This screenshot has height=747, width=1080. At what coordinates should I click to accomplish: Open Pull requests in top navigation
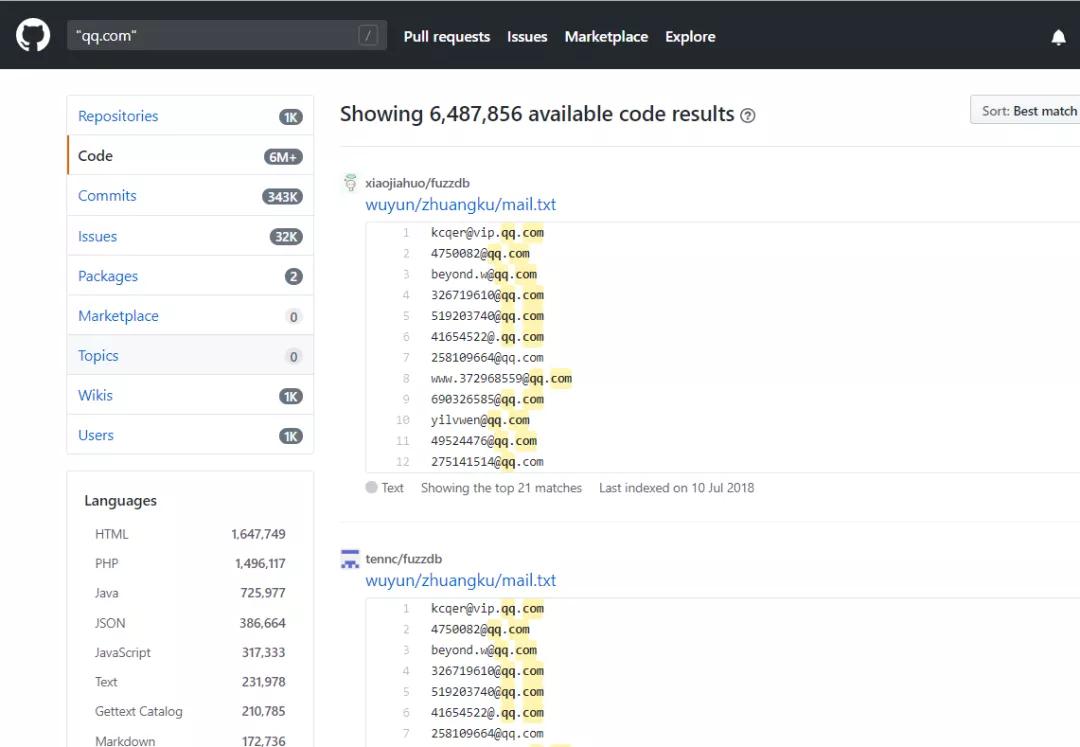pyautogui.click(x=447, y=37)
